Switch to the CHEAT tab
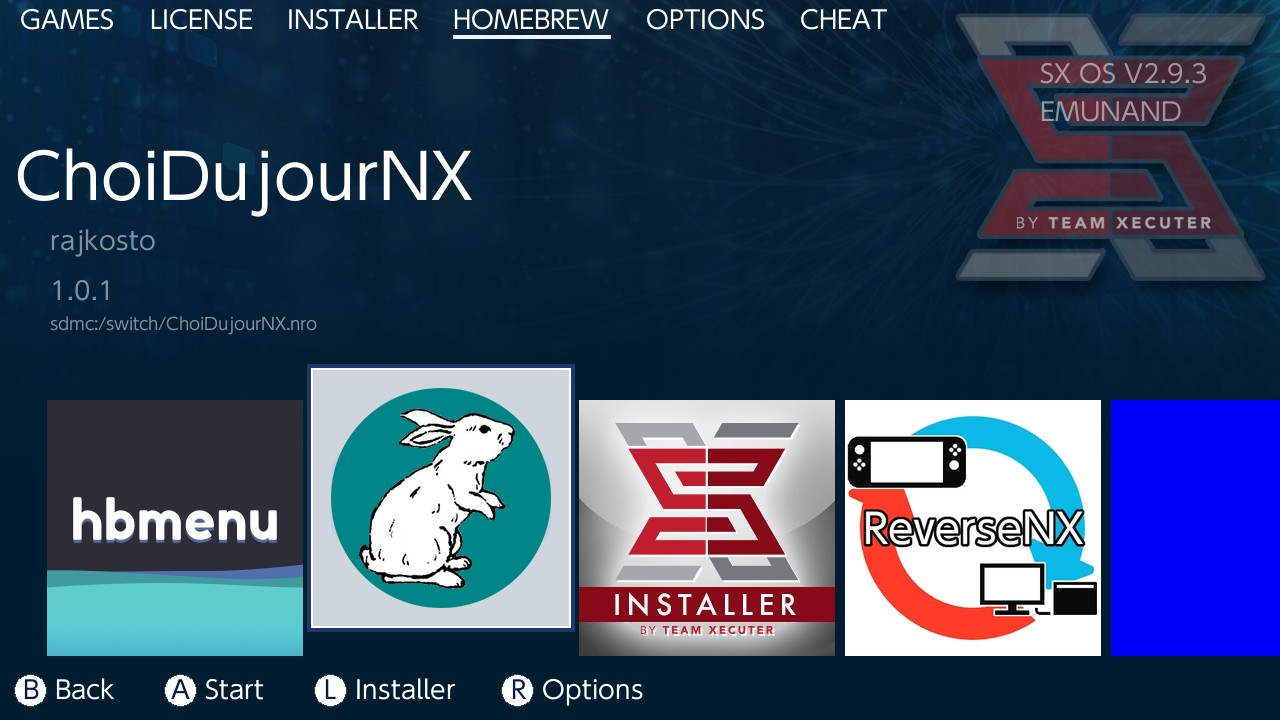Screen dimensions: 1280x720 click(x=843, y=20)
